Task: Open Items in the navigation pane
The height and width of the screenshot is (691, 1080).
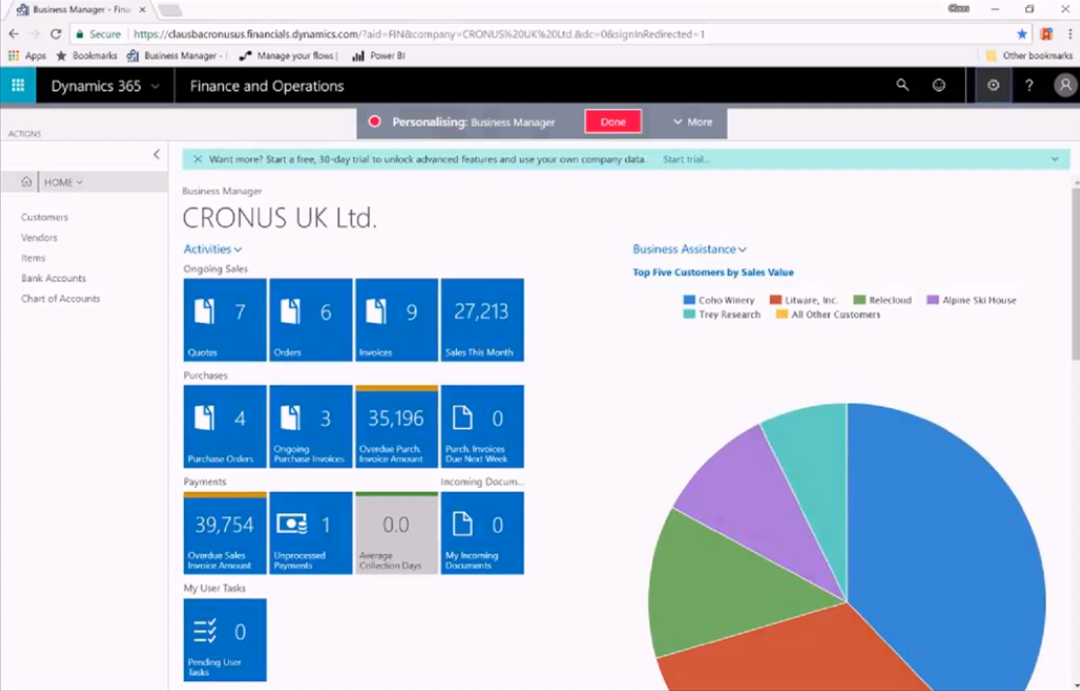Action: (x=33, y=258)
